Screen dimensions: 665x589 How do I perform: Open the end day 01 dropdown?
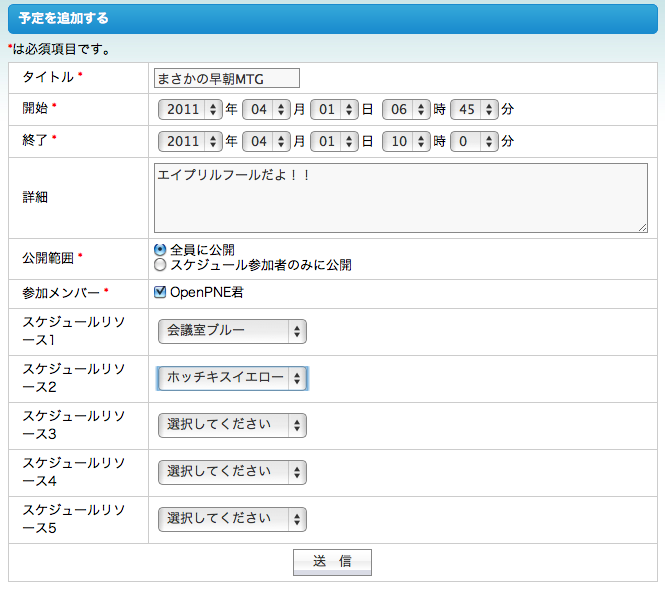pos(334,142)
